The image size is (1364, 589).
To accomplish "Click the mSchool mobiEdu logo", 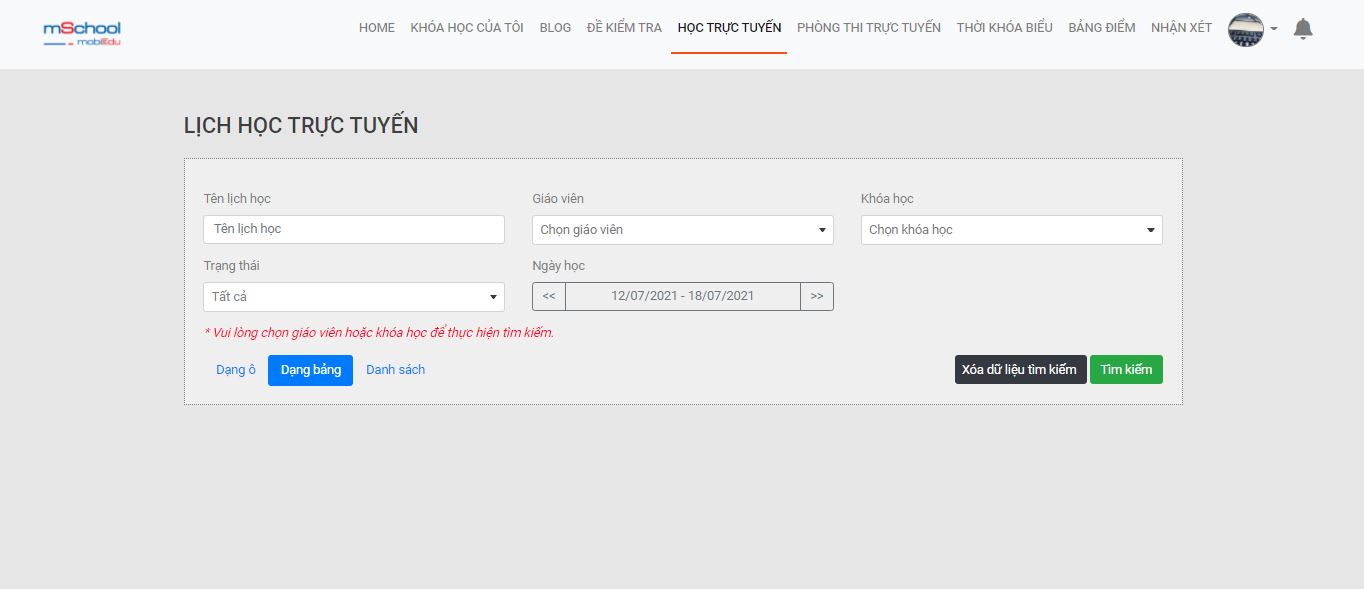I will [x=82, y=33].
